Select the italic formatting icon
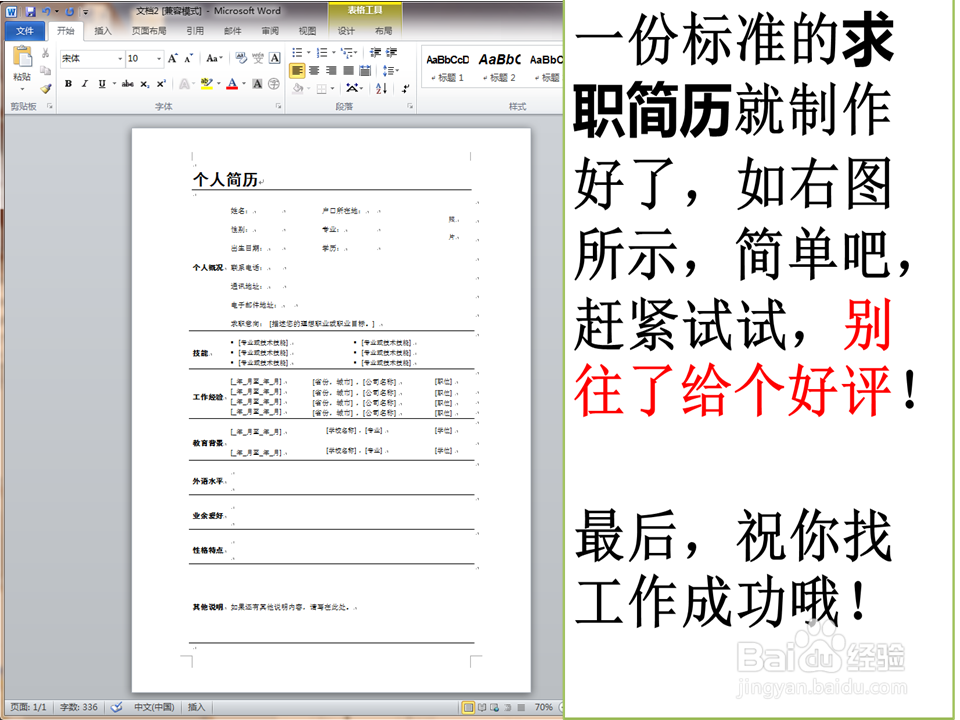This screenshot has height=720, width=960. (x=84, y=83)
